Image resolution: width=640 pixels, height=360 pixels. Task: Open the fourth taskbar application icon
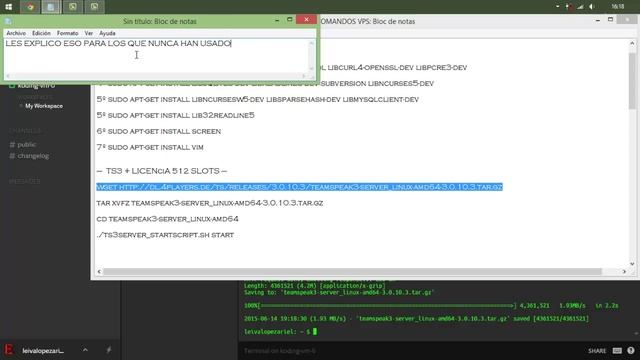[94, 7]
